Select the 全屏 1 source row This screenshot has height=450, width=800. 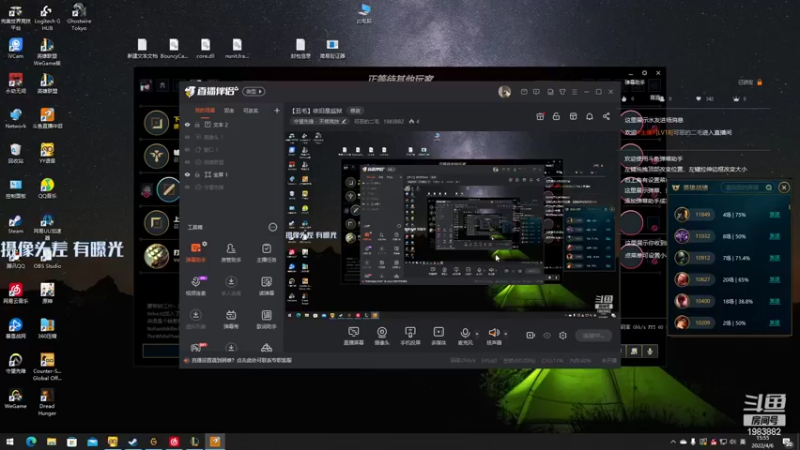(x=232, y=174)
